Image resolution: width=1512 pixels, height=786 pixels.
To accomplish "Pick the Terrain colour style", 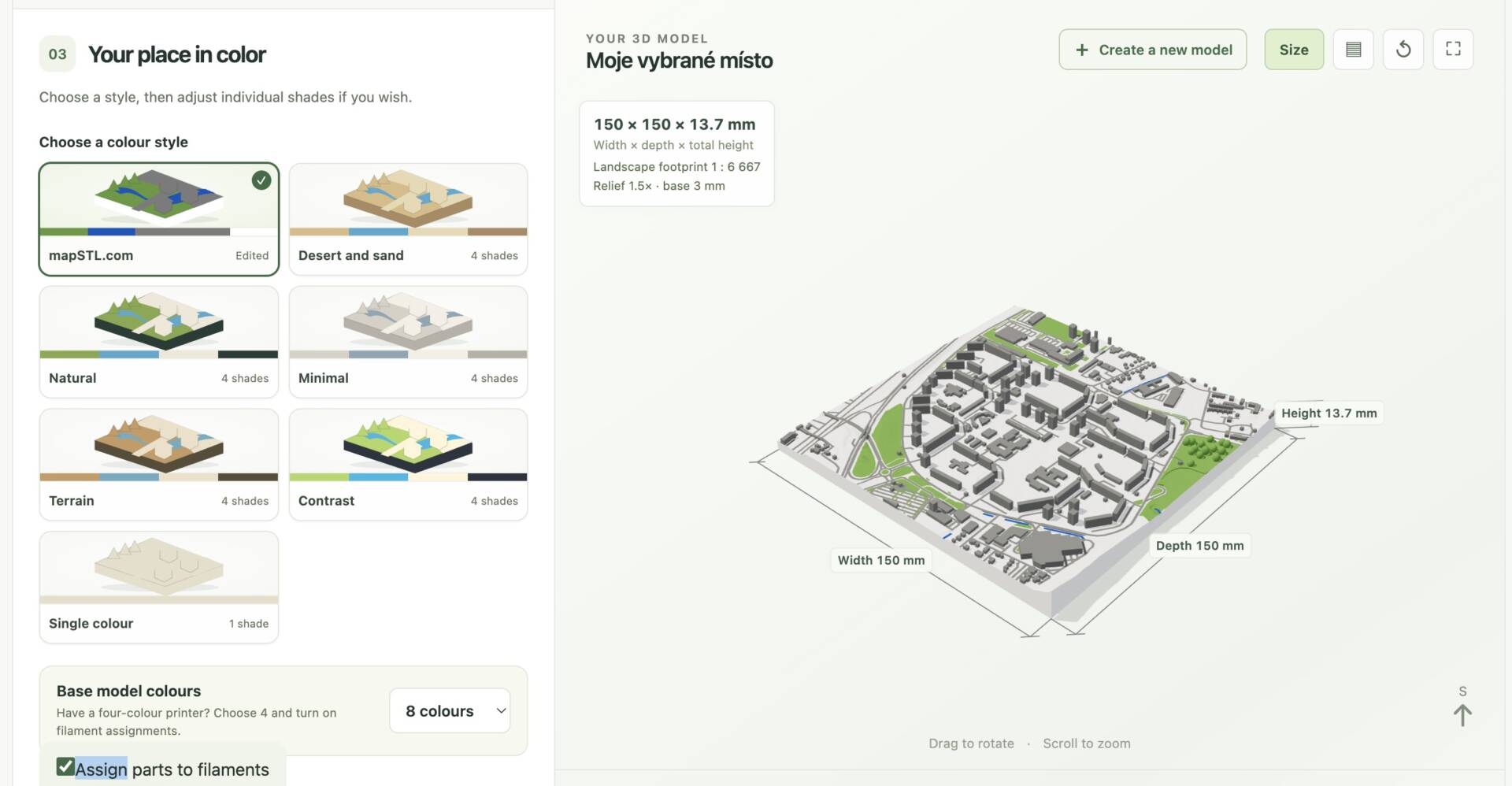I will 159,465.
